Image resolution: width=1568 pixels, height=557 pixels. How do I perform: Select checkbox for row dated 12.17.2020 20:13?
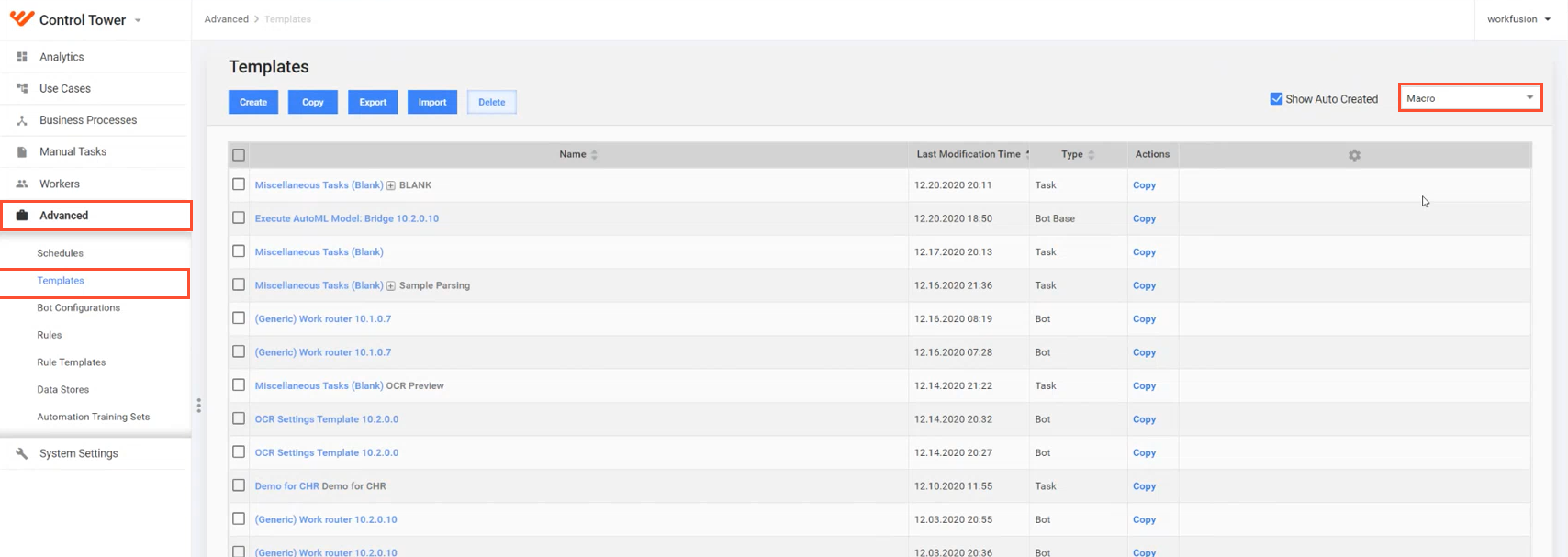239,251
